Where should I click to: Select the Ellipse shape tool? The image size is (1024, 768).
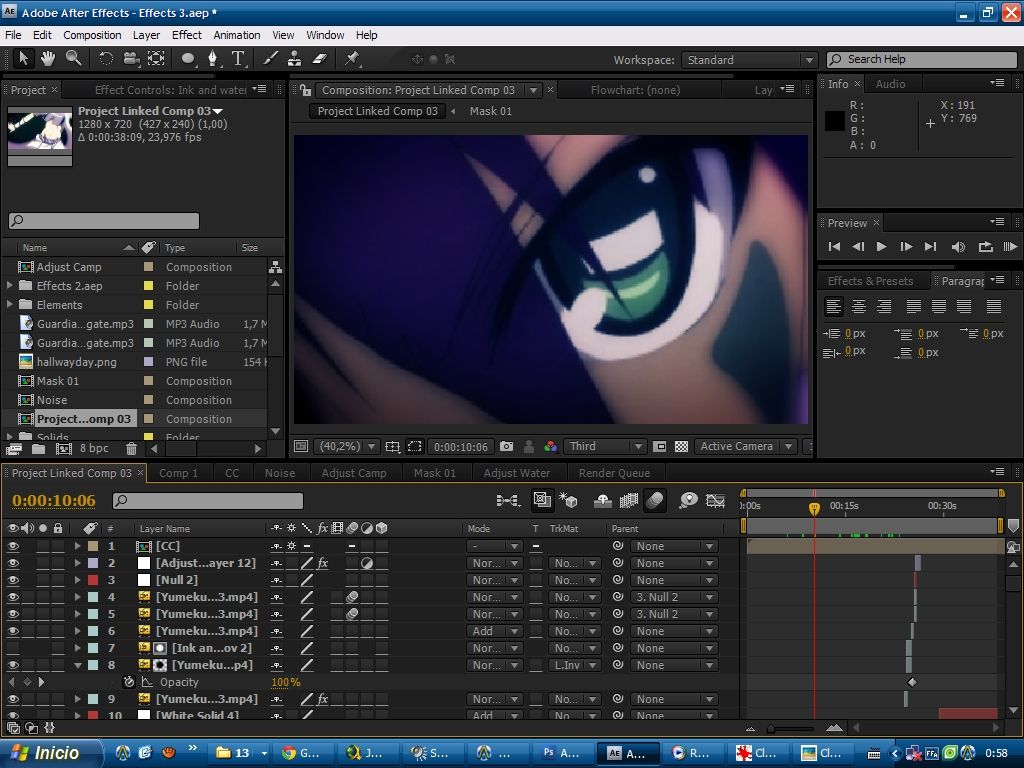188,59
